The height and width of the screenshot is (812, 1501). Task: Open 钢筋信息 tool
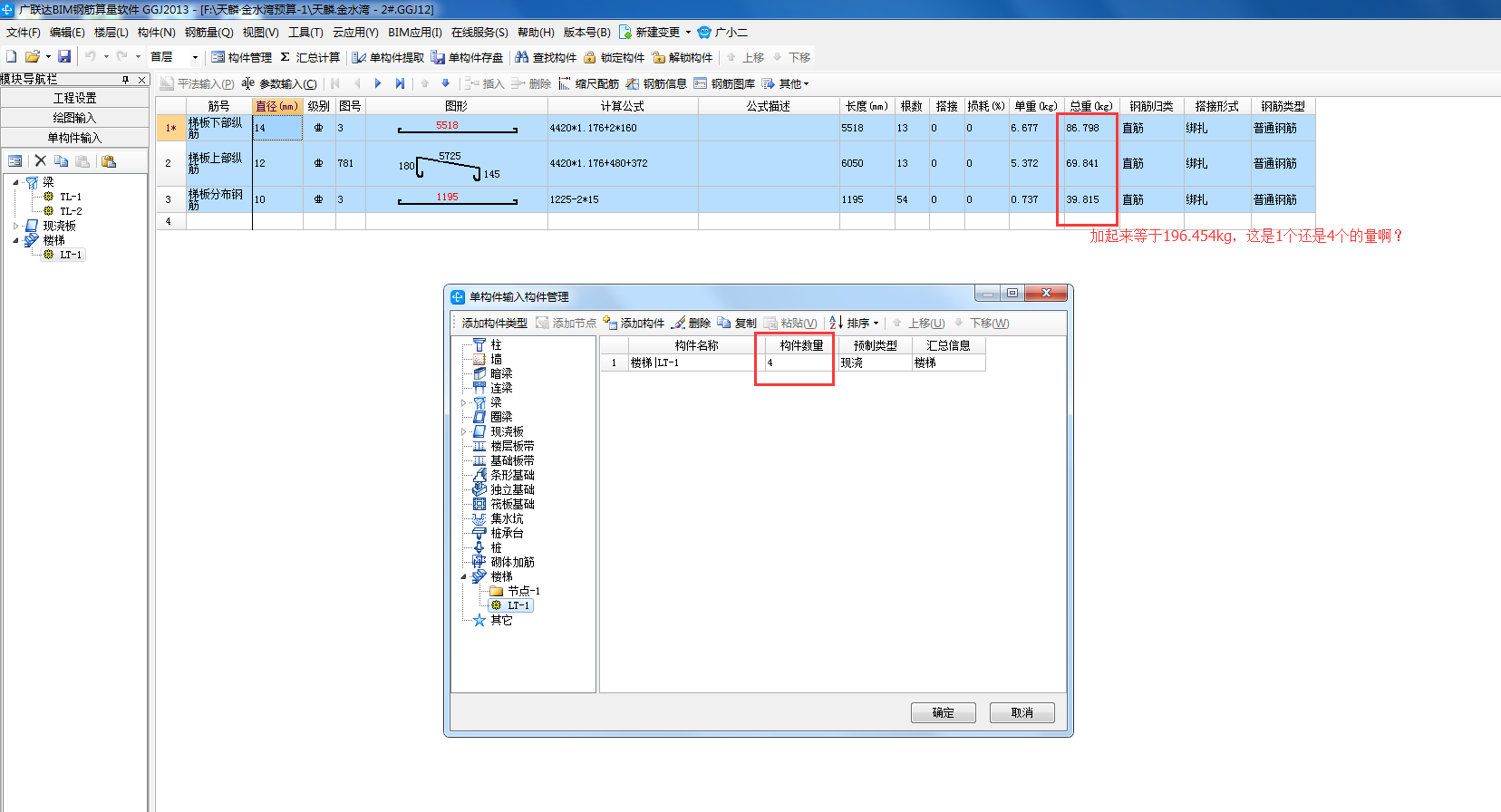click(656, 83)
